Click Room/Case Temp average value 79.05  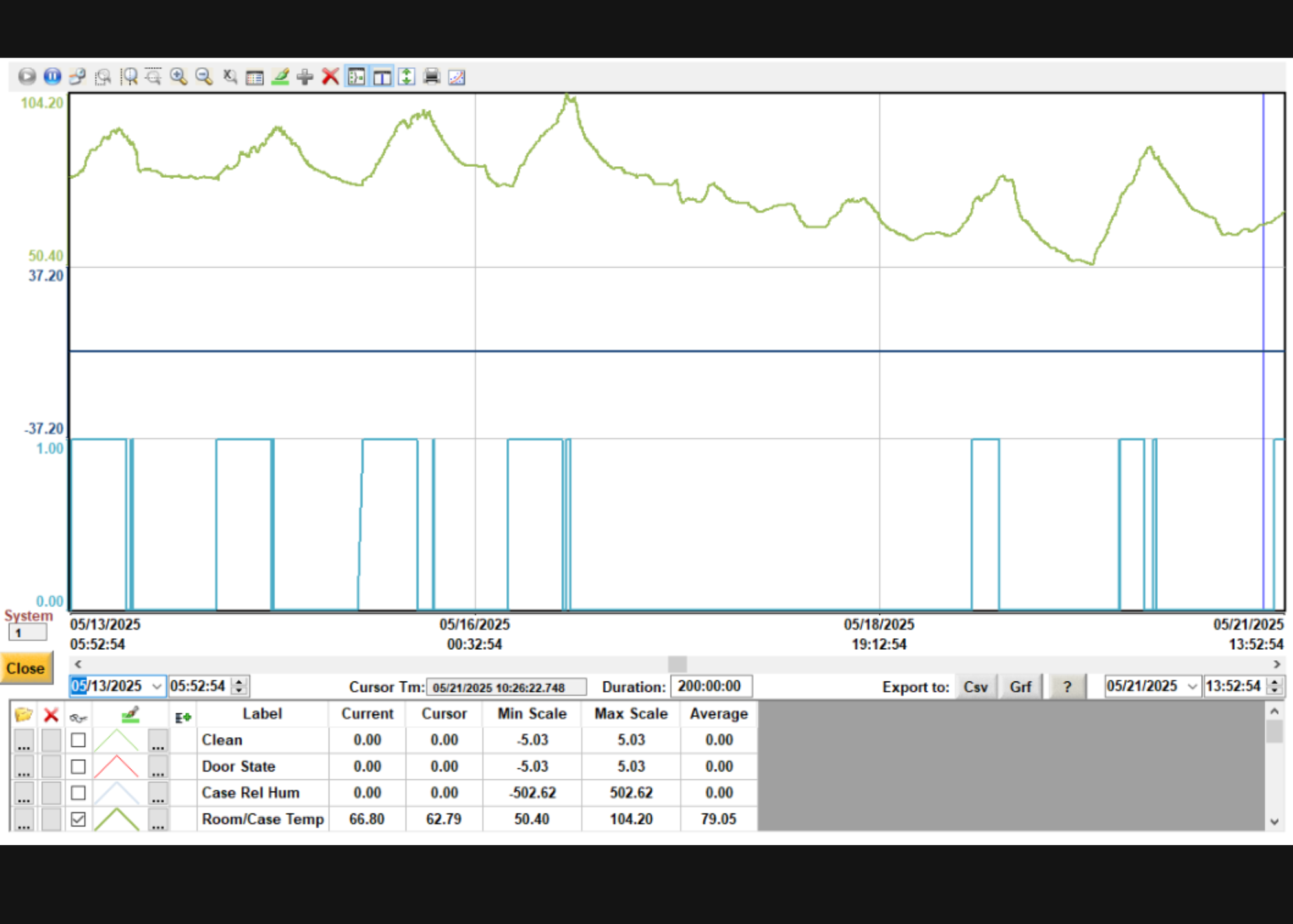point(719,819)
